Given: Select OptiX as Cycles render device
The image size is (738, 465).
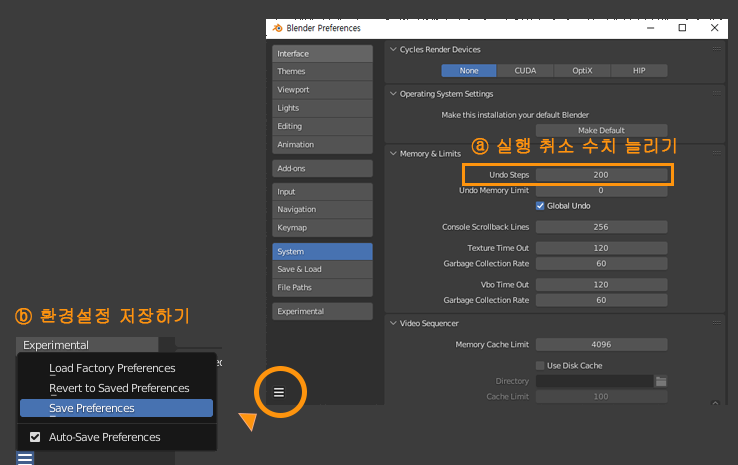Looking at the screenshot, I should (x=582, y=71).
